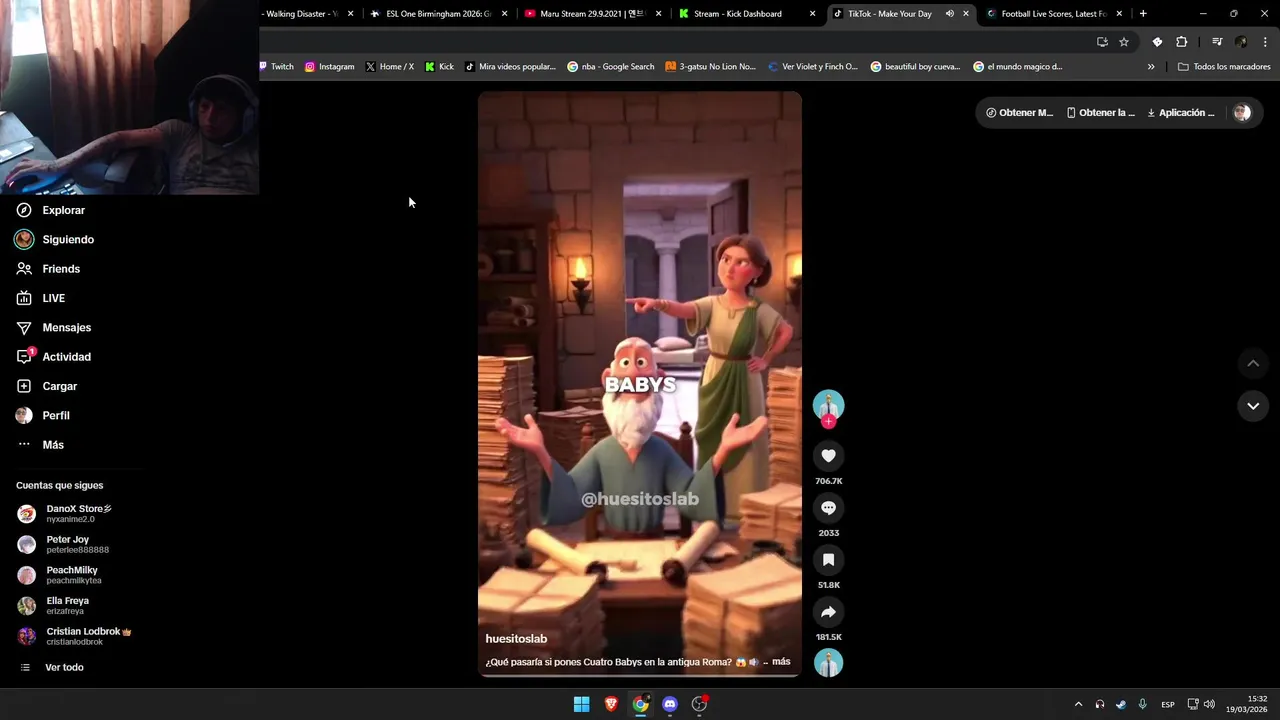Screen dimensions: 1280x720
Task: Open the '3-gatsu No Lion' bookmark
Action: [x=711, y=67]
